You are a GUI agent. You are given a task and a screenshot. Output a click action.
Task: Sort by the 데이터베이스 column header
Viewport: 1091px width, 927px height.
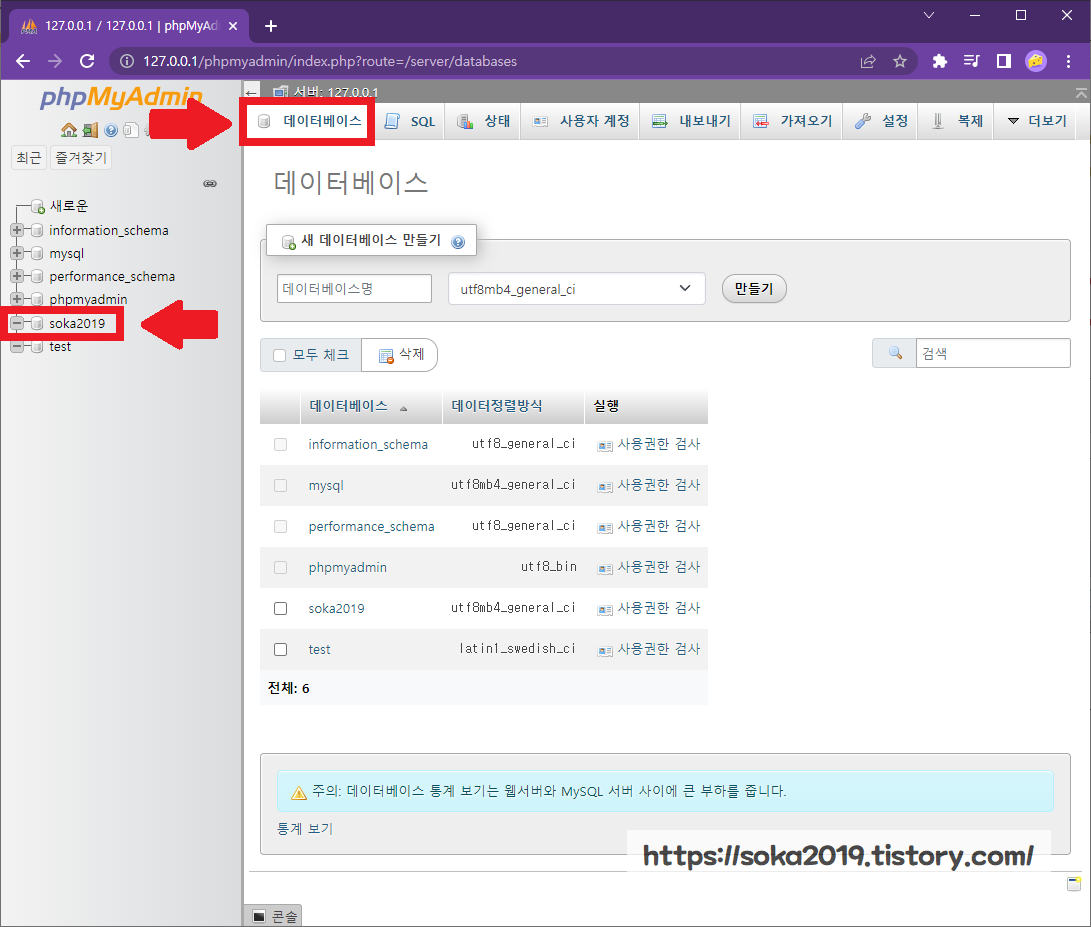point(349,406)
